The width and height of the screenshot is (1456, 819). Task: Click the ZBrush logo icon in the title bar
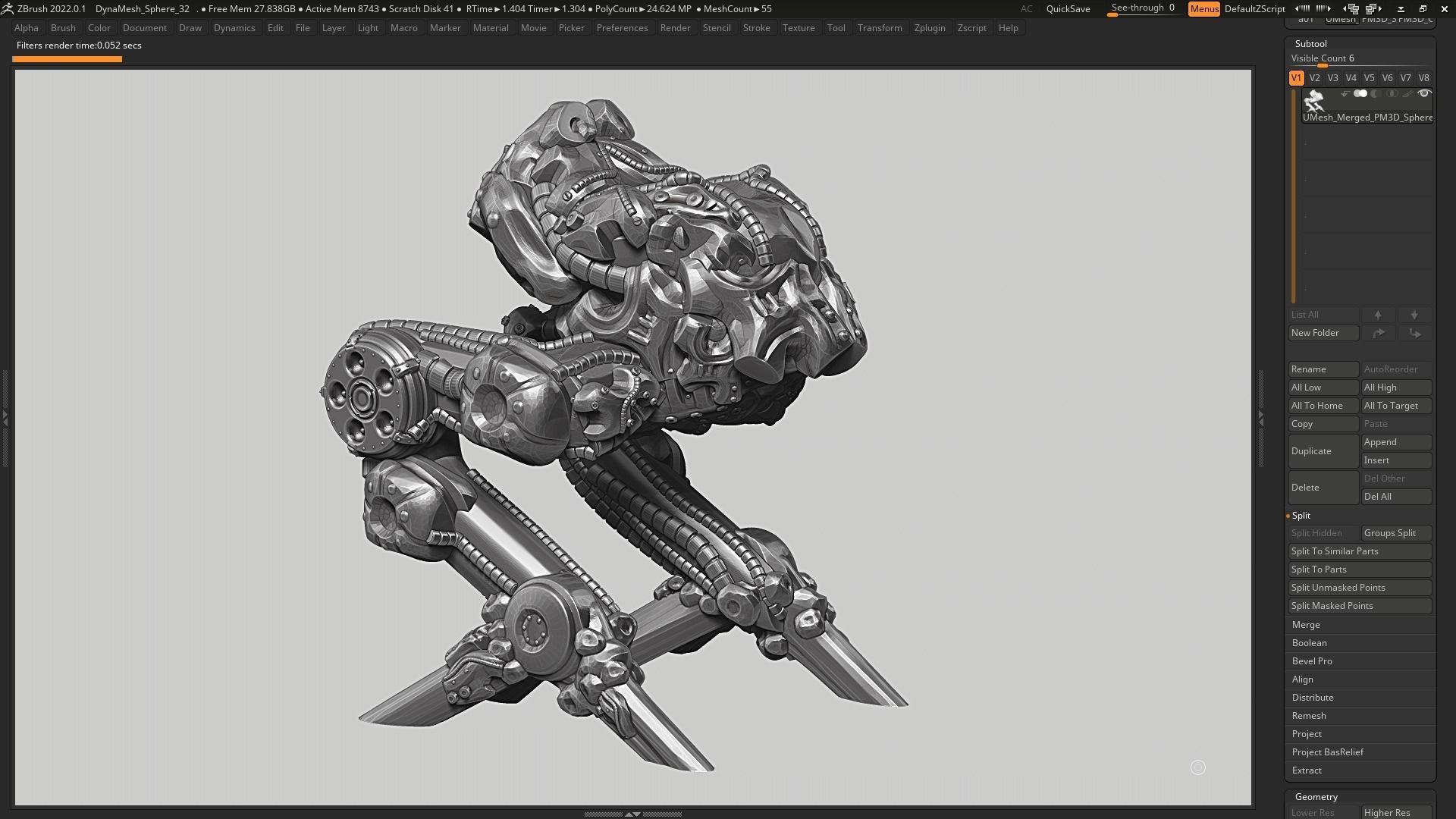[x=8, y=8]
